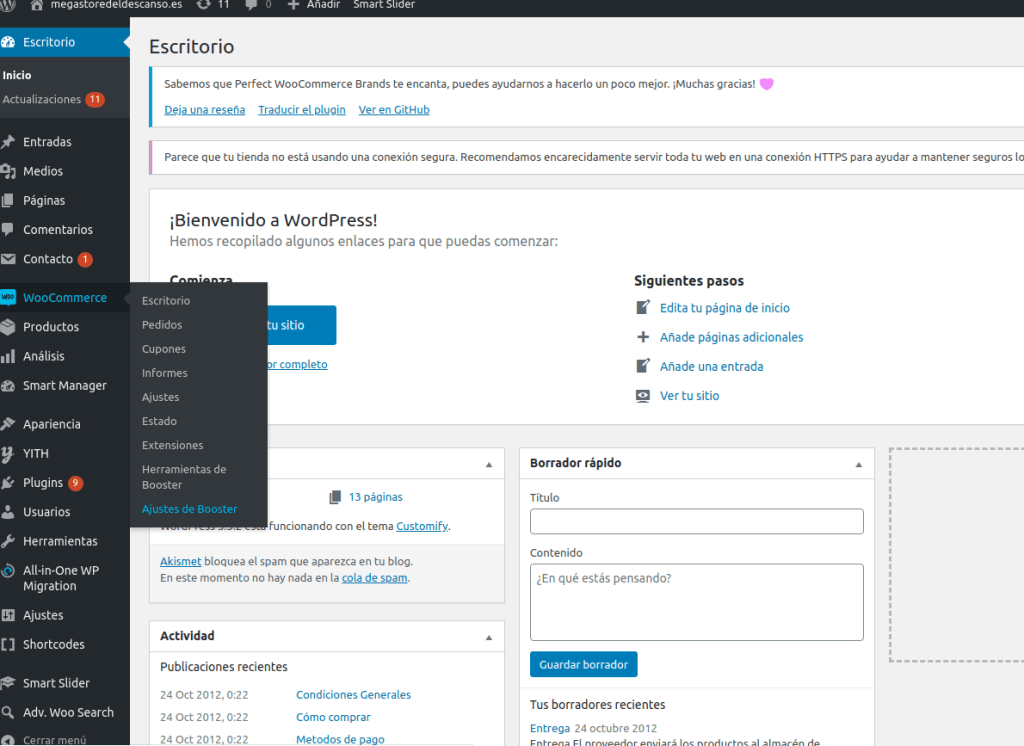The width and height of the screenshot is (1024, 746).
Task: Open the Customify theme link
Action: coord(422,527)
